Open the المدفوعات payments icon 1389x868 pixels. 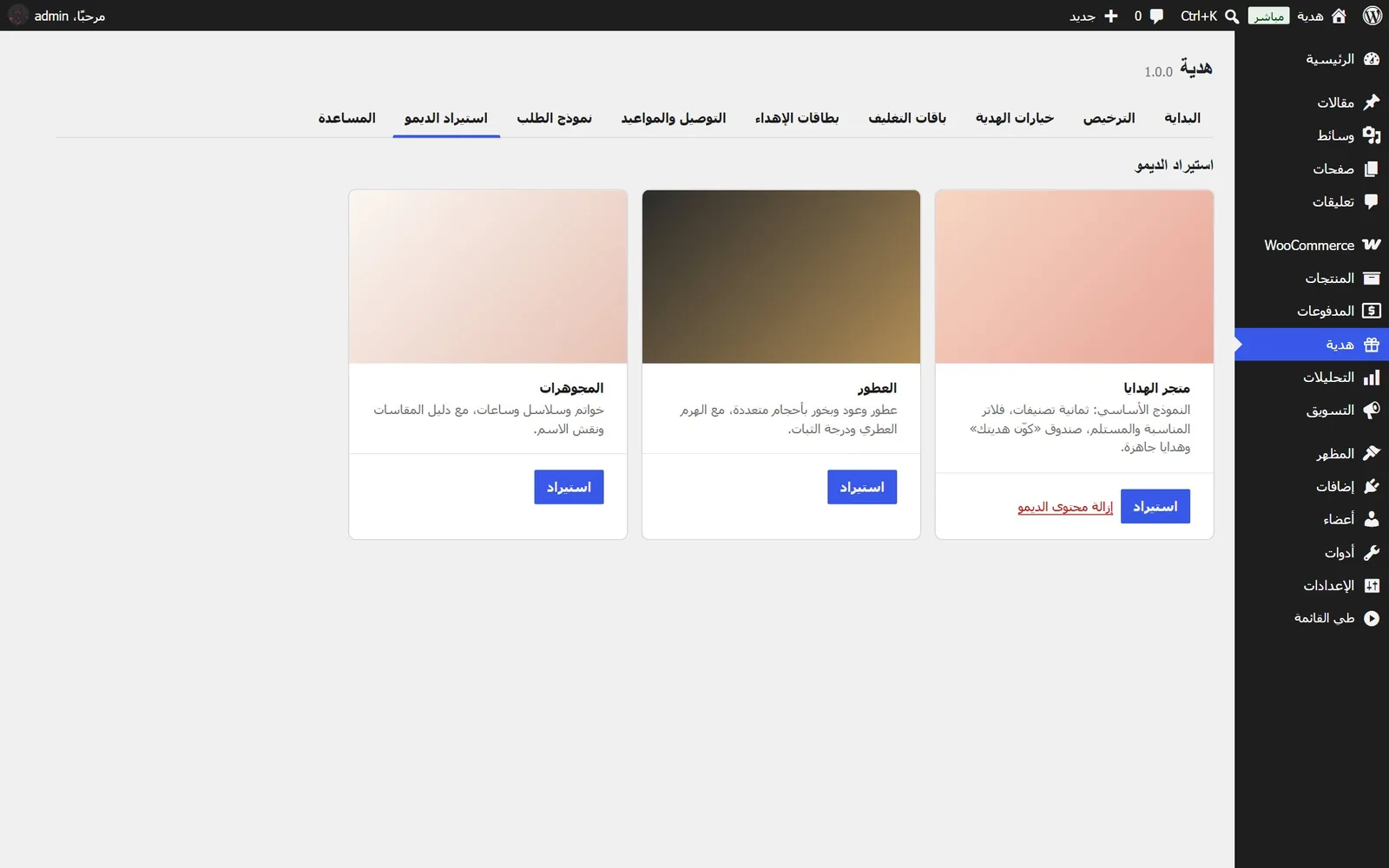tap(1372, 311)
